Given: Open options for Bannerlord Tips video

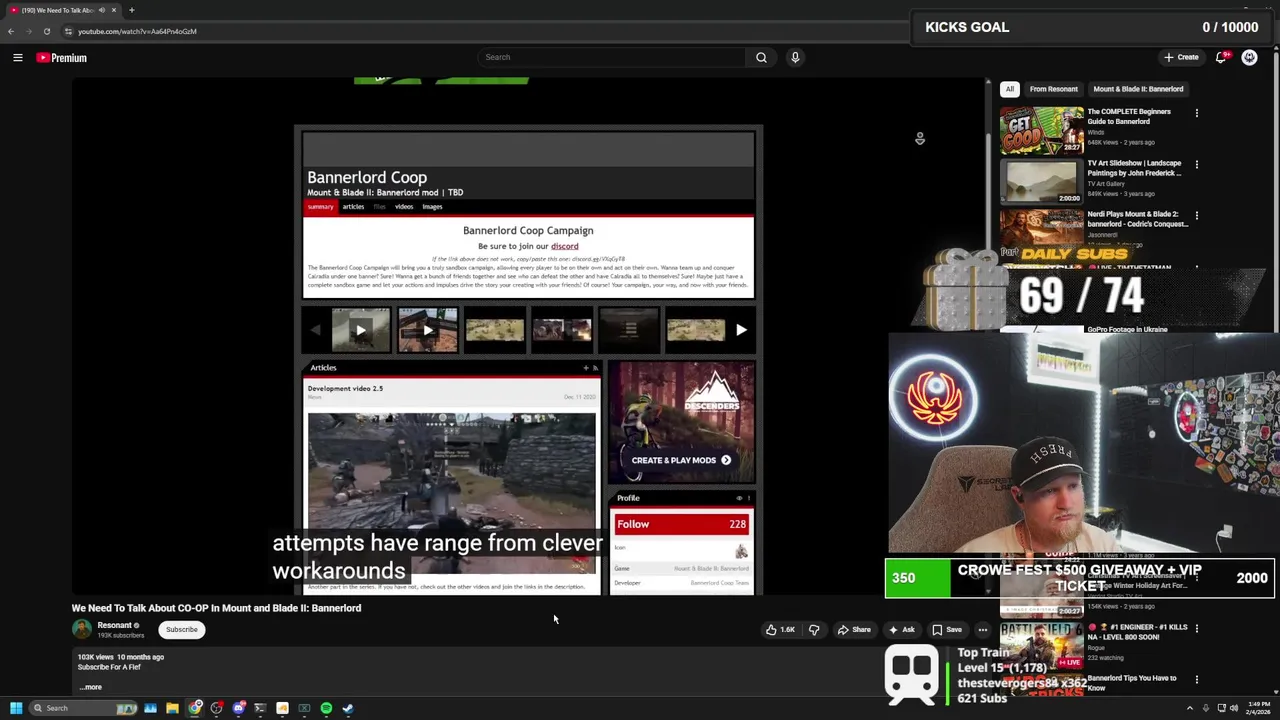Looking at the screenshot, I should coord(1196,679).
